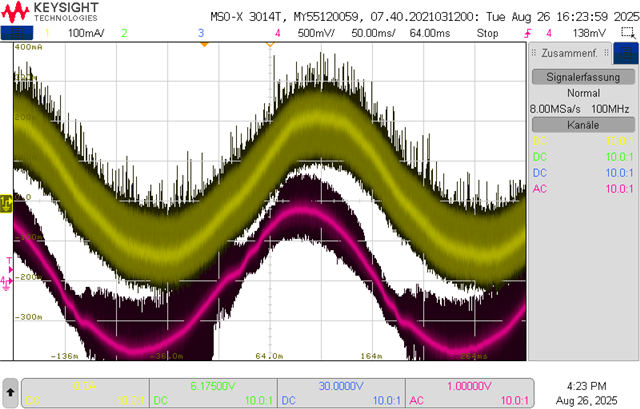Click the hollow orange time reference marker
This screenshot has height=409, width=640.
[270, 44]
